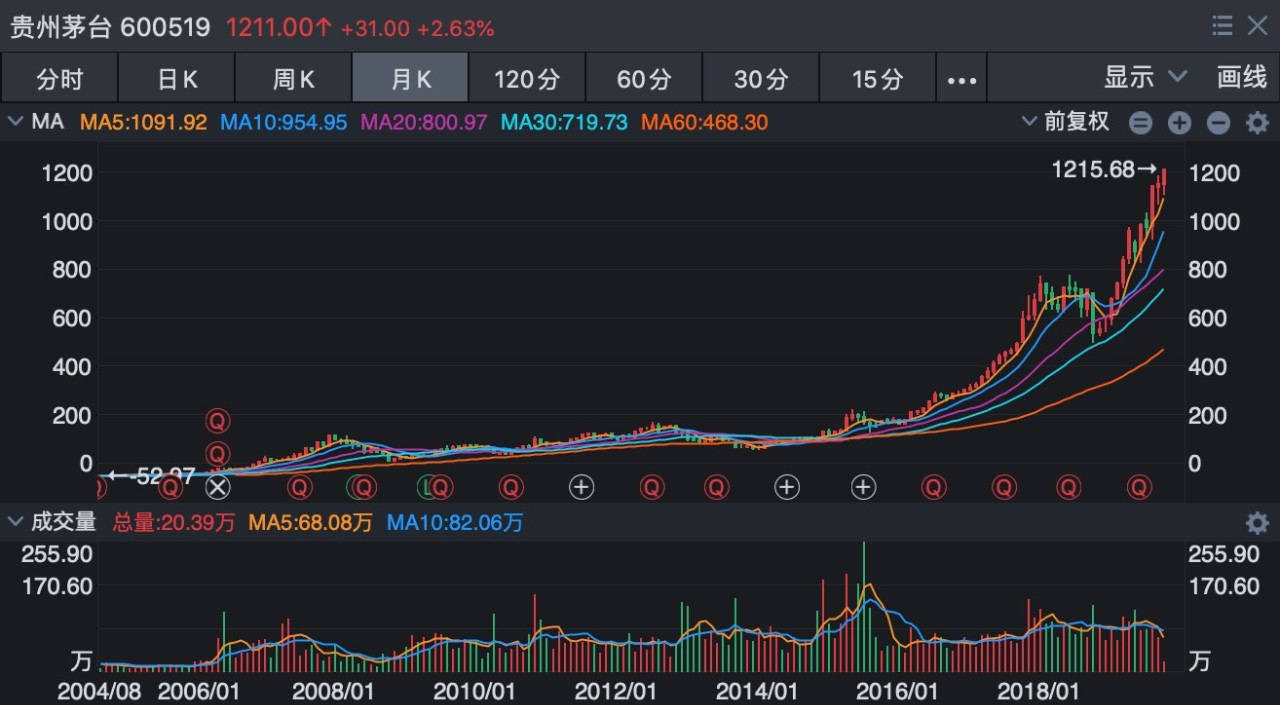1280x705 pixels.
Task: Collapse the 成交量 panel chevron
Action: click(x=15, y=521)
